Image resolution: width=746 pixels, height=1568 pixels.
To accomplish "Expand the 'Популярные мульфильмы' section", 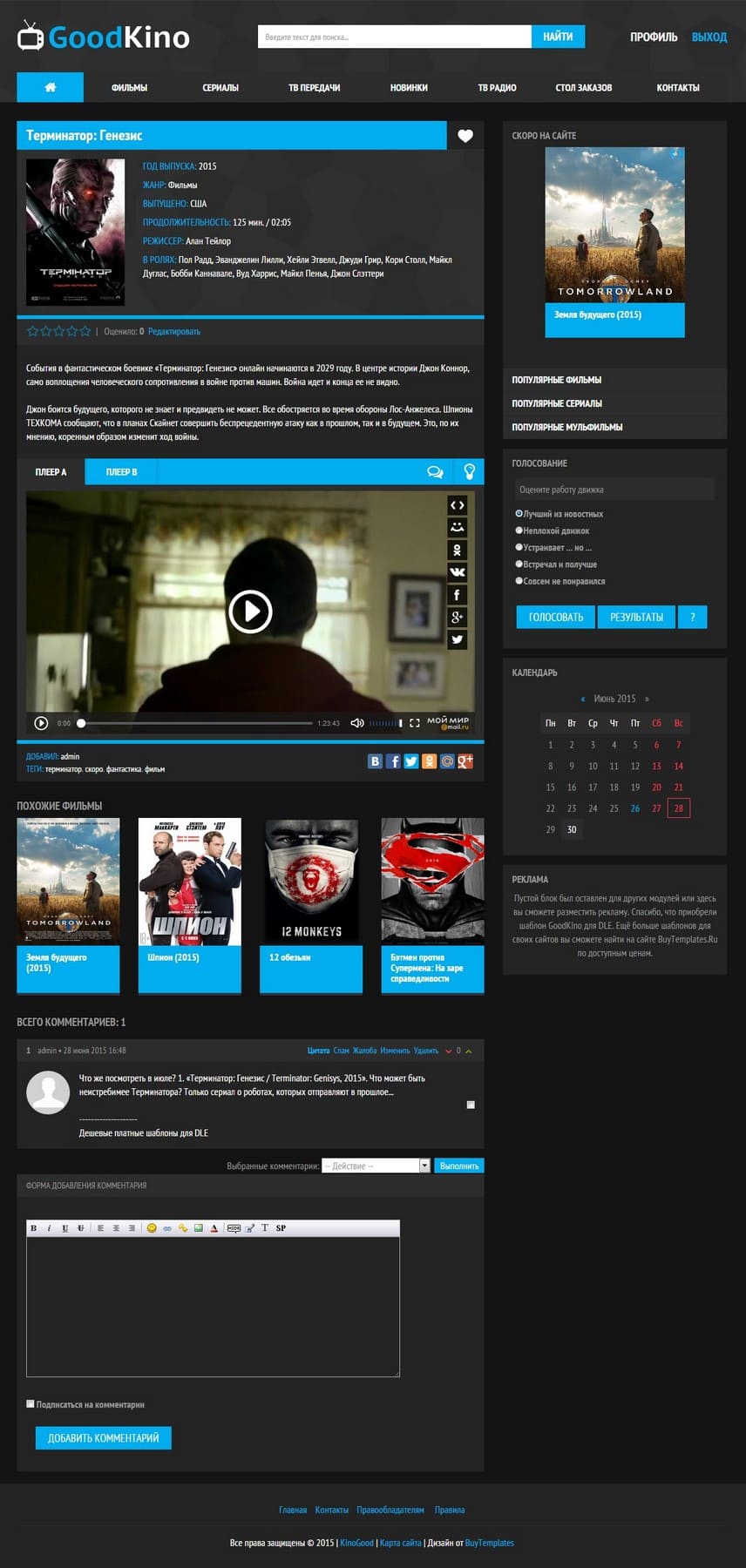I will 614,427.
